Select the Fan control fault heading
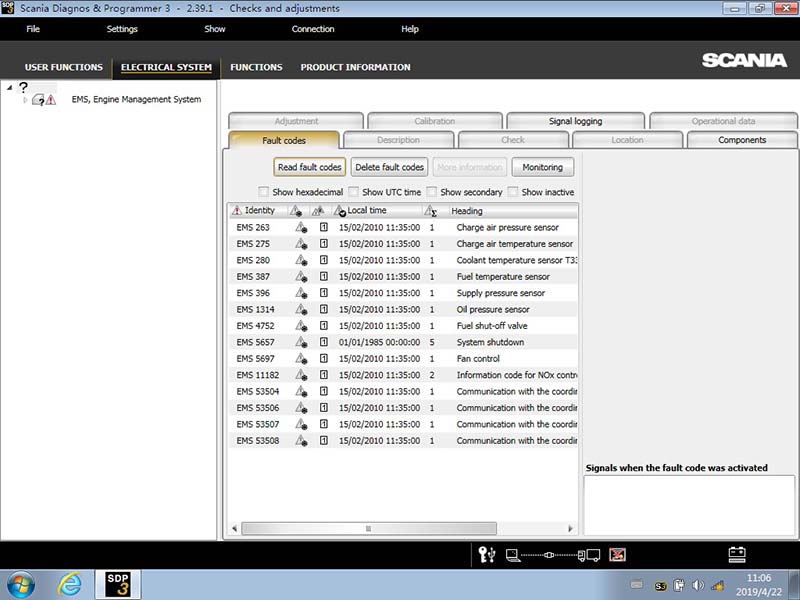 pos(478,359)
